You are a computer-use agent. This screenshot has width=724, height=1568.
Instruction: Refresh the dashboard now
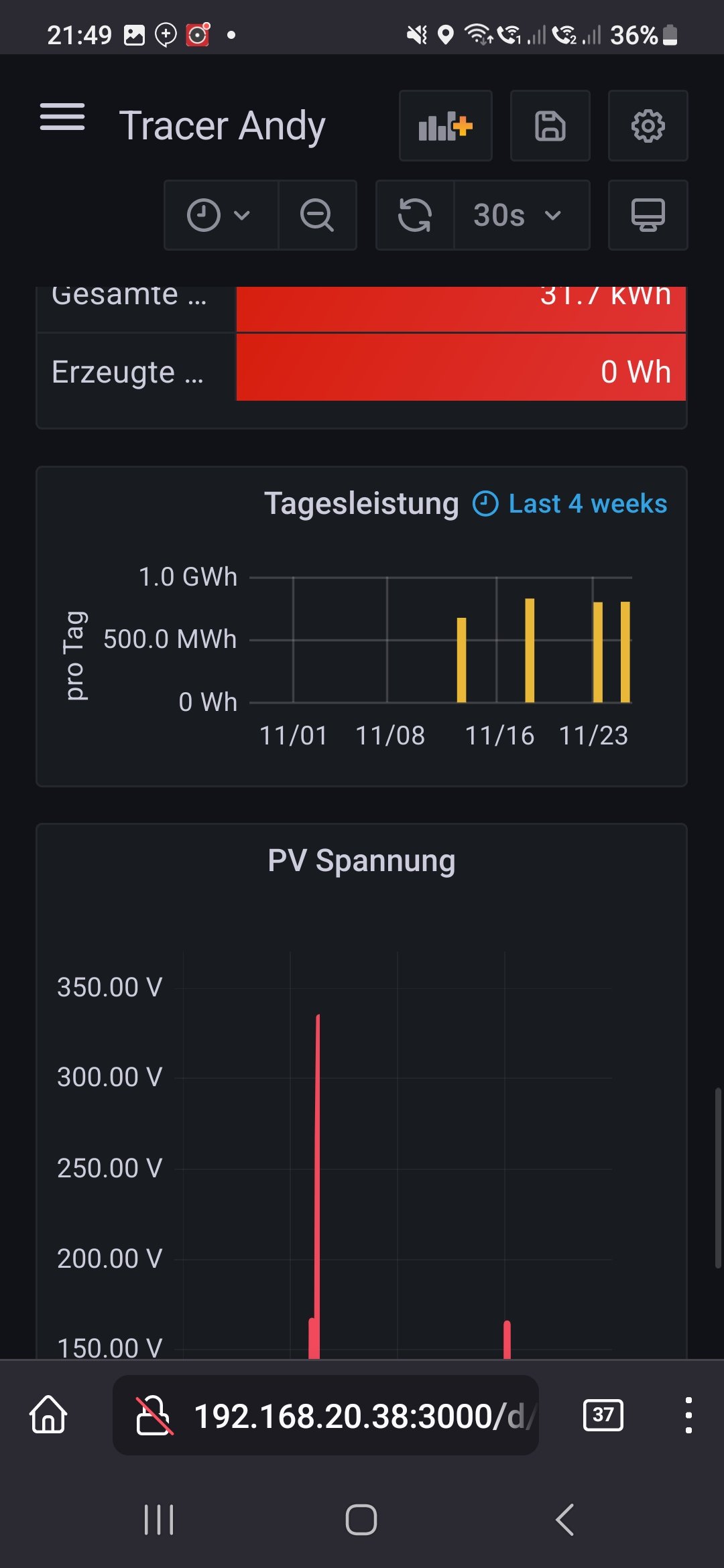(415, 215)
